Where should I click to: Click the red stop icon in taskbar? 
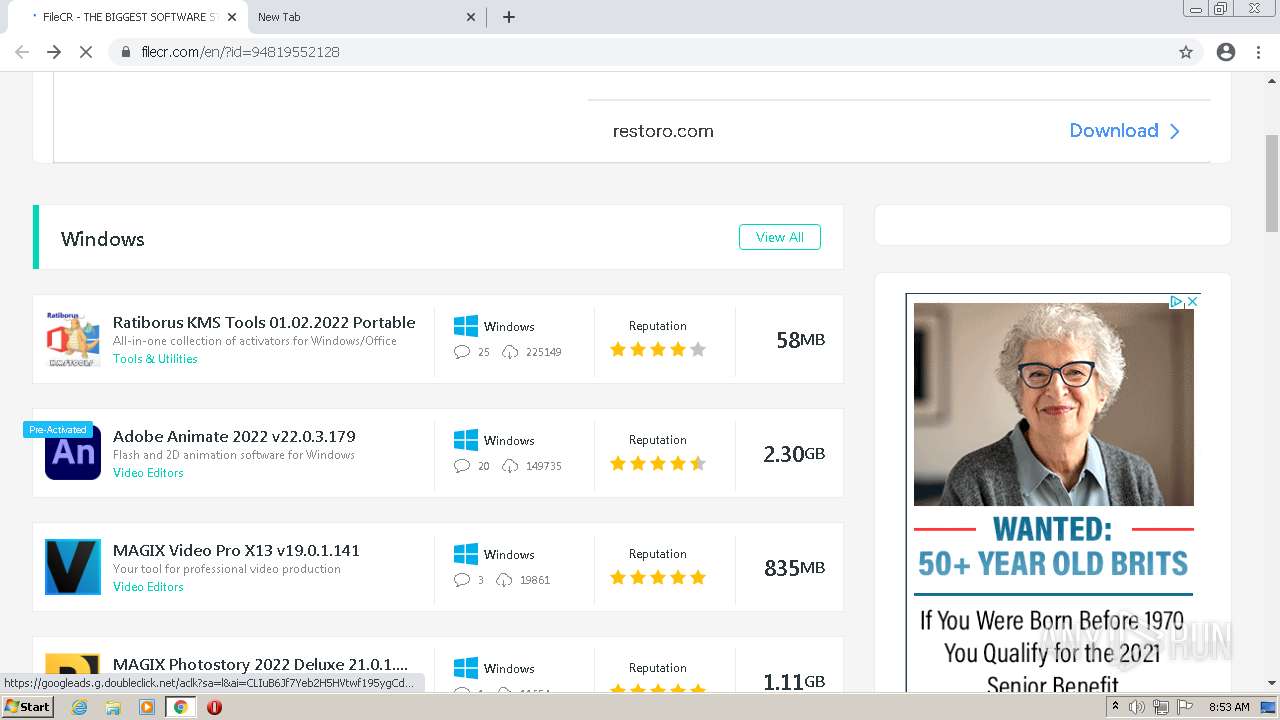214,707
